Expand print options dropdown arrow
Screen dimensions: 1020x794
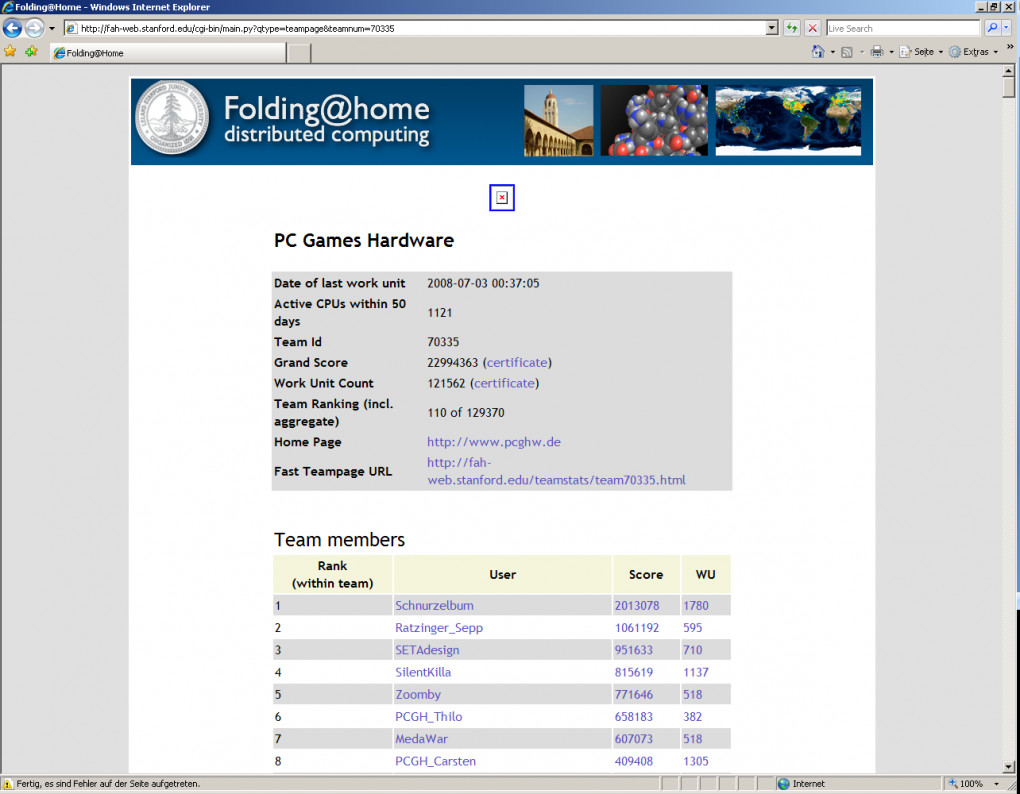(891, 52)
